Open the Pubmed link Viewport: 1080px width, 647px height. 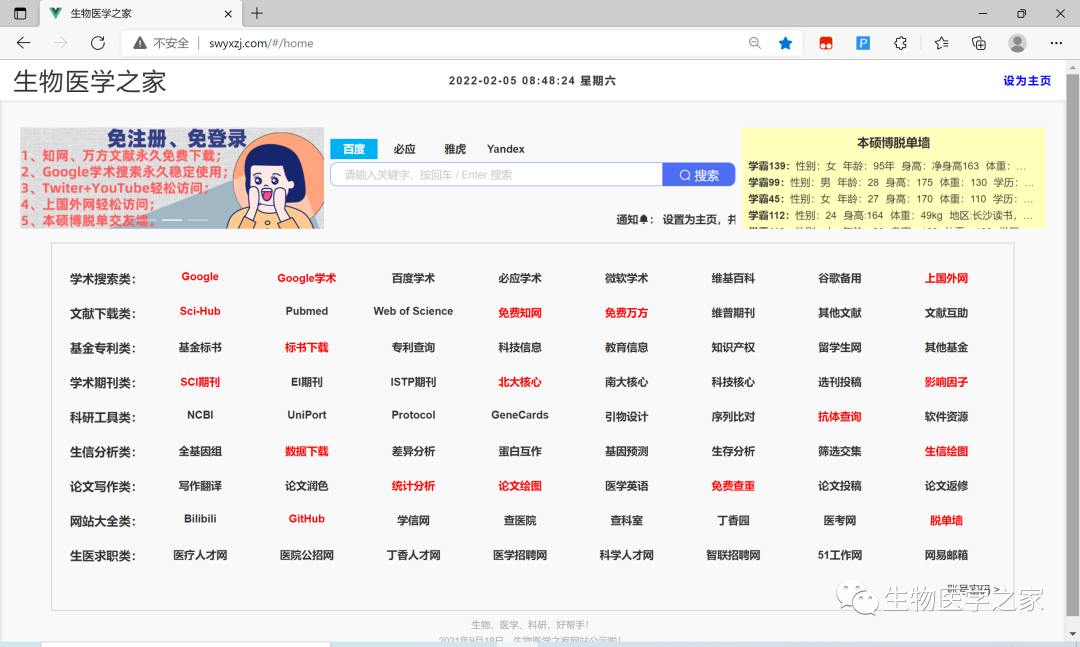(307, 311)
